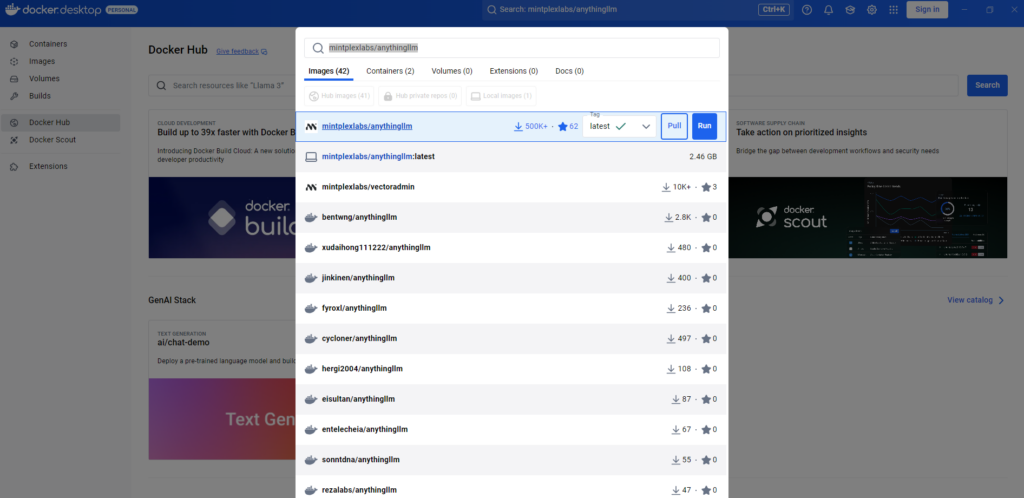Select the mintplexlabs/vectoradmin result
The height and width of the screenshot is (498, 1024).
(x=511, y=187)
